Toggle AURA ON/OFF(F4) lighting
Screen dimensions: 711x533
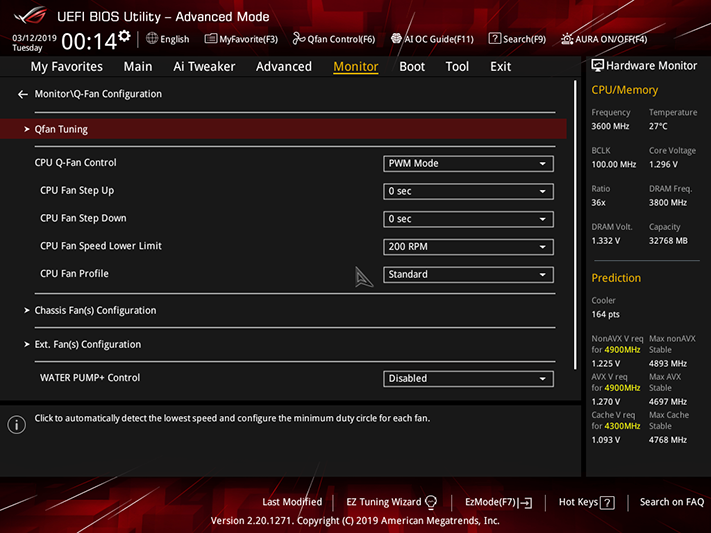pos(604,39)
